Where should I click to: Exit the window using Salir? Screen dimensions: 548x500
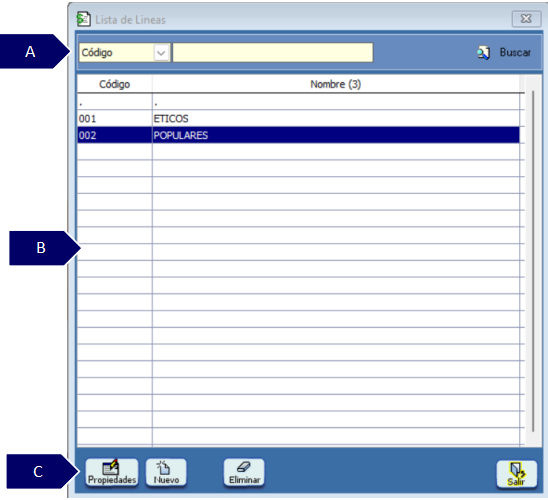pyautogui.click(x=517, y=474)
